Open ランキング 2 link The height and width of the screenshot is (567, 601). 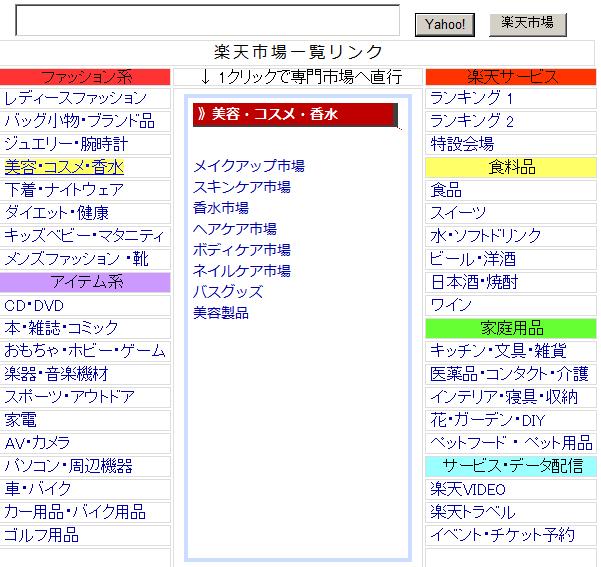pyautogui.click(x=472, y=121)
